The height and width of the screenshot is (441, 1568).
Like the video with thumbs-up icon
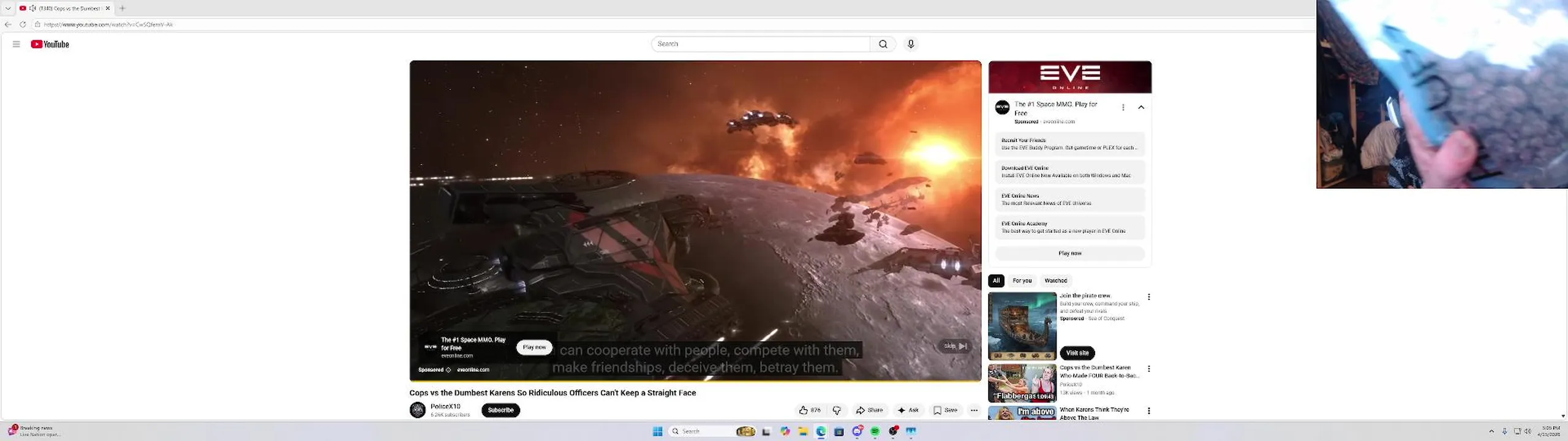tap(810, 410)
